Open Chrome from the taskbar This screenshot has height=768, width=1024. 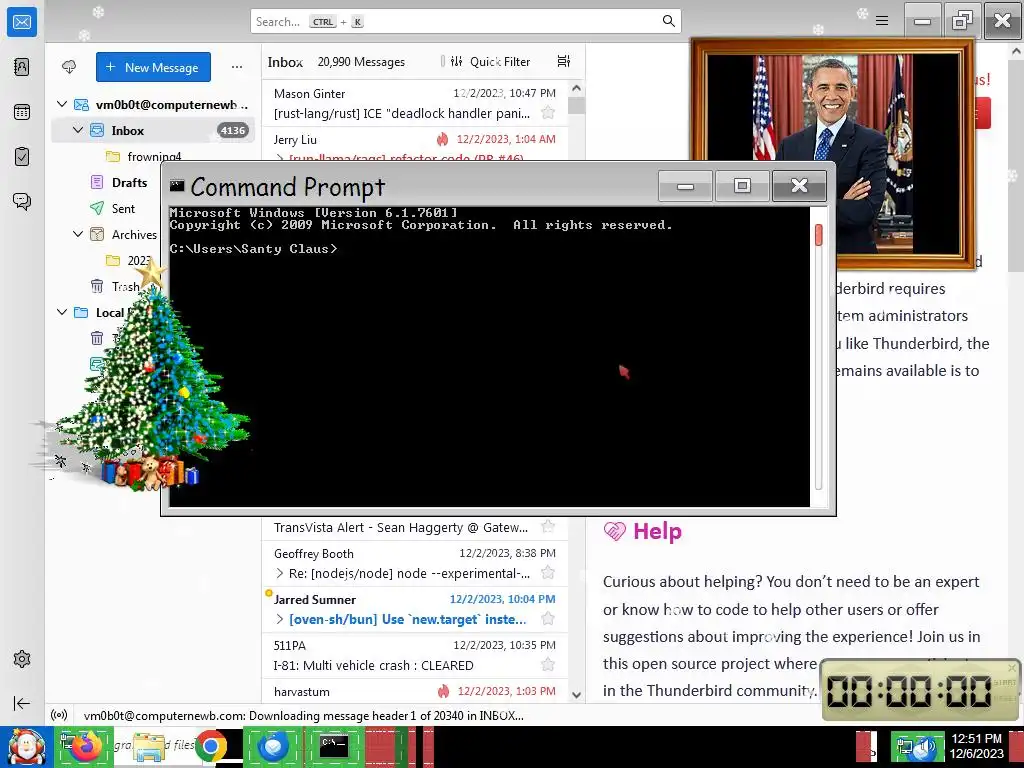point(210,746)
